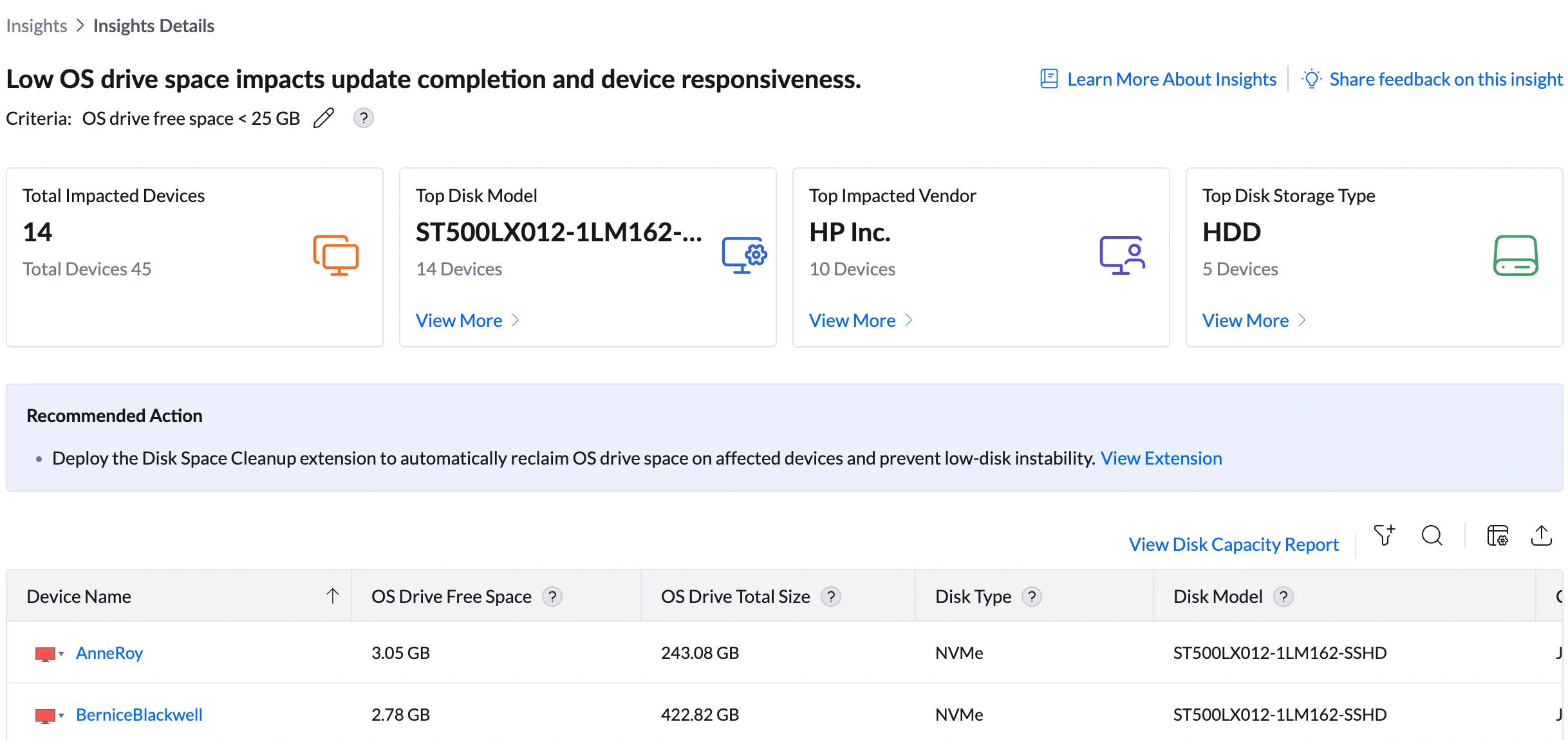1568x740 pixels.
Task: Edit the OS drive free space criteria
Action: pos(324,118)
